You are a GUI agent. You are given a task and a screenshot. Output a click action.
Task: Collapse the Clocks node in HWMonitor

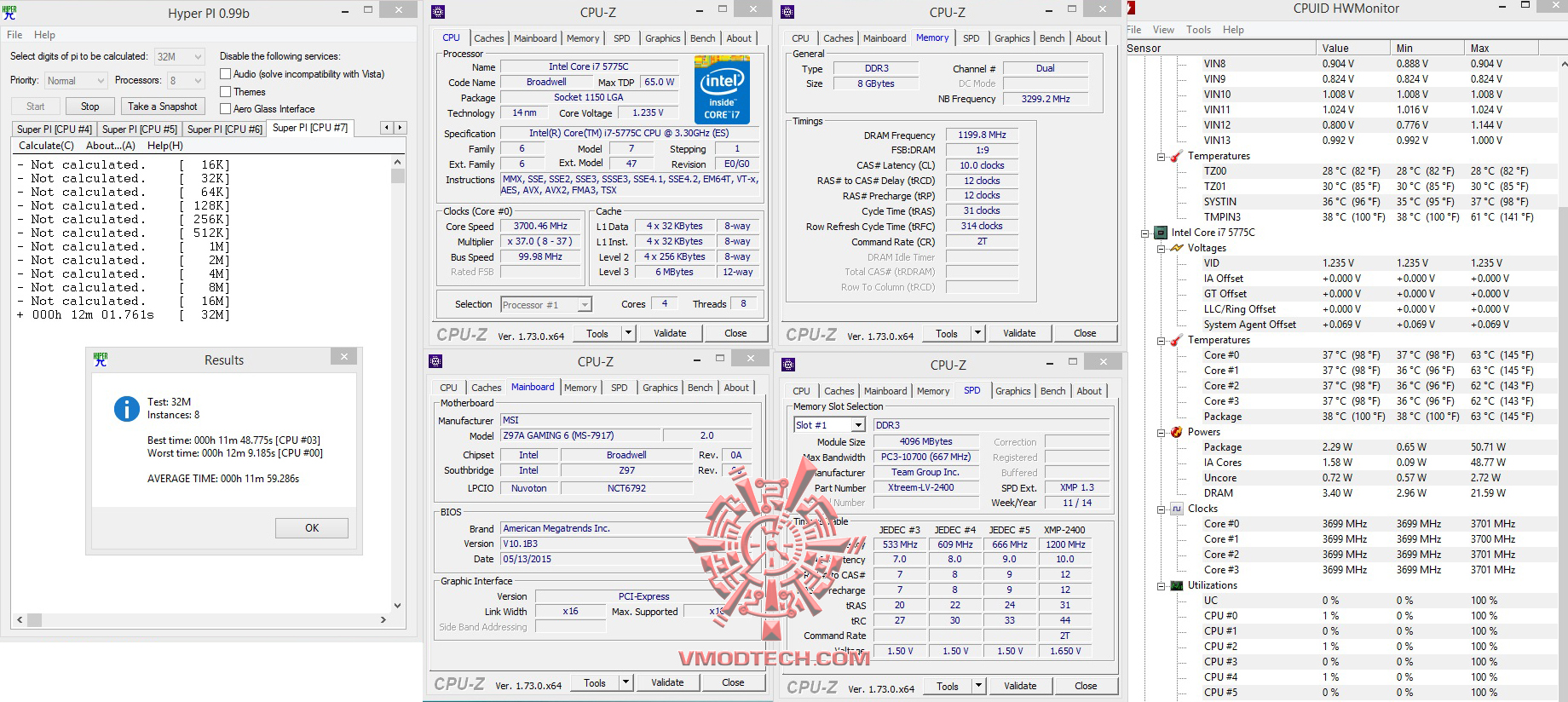click(x=1161, y=509)
